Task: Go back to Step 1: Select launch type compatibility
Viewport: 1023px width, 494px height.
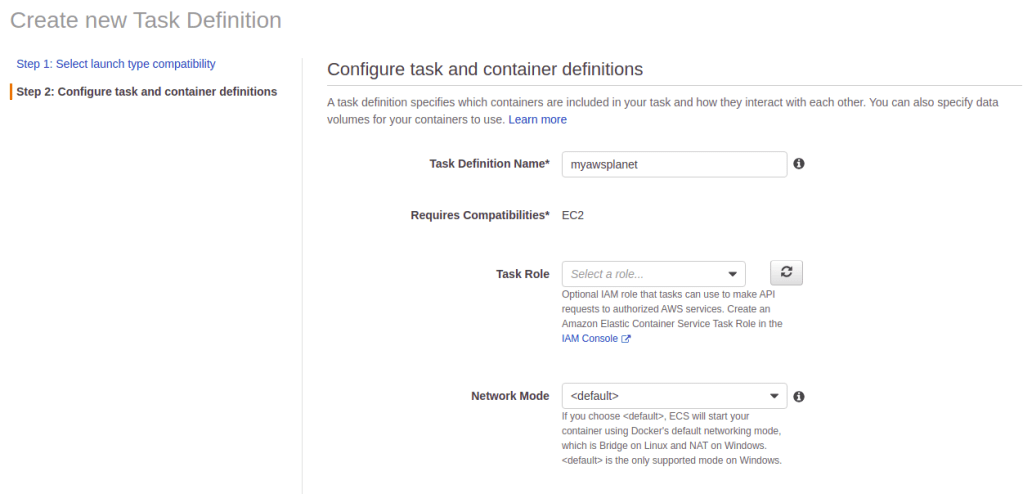Action: pos(116,64)
